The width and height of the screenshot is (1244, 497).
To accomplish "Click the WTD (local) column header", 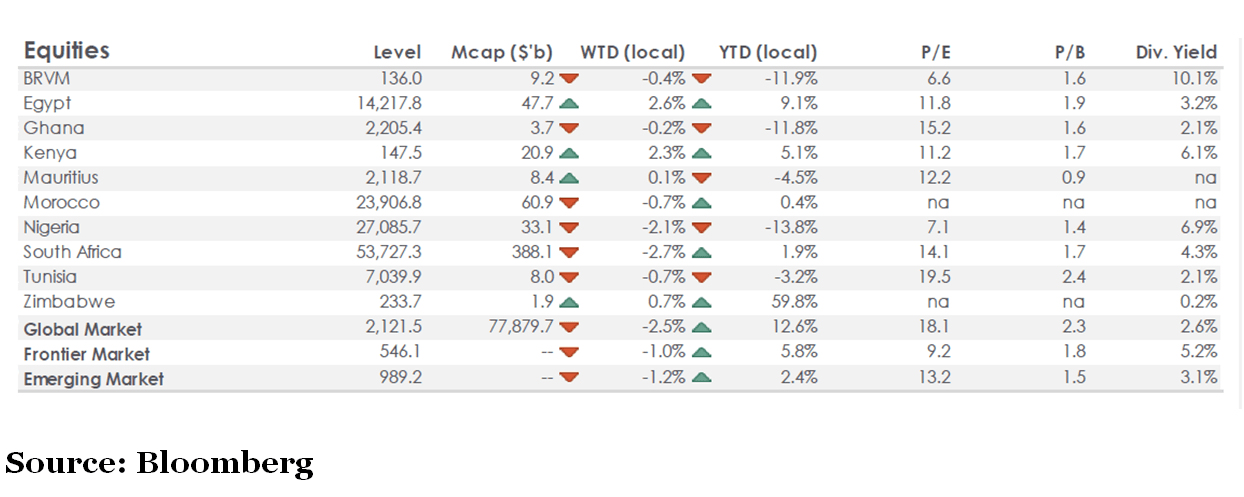I will (632, 53).
